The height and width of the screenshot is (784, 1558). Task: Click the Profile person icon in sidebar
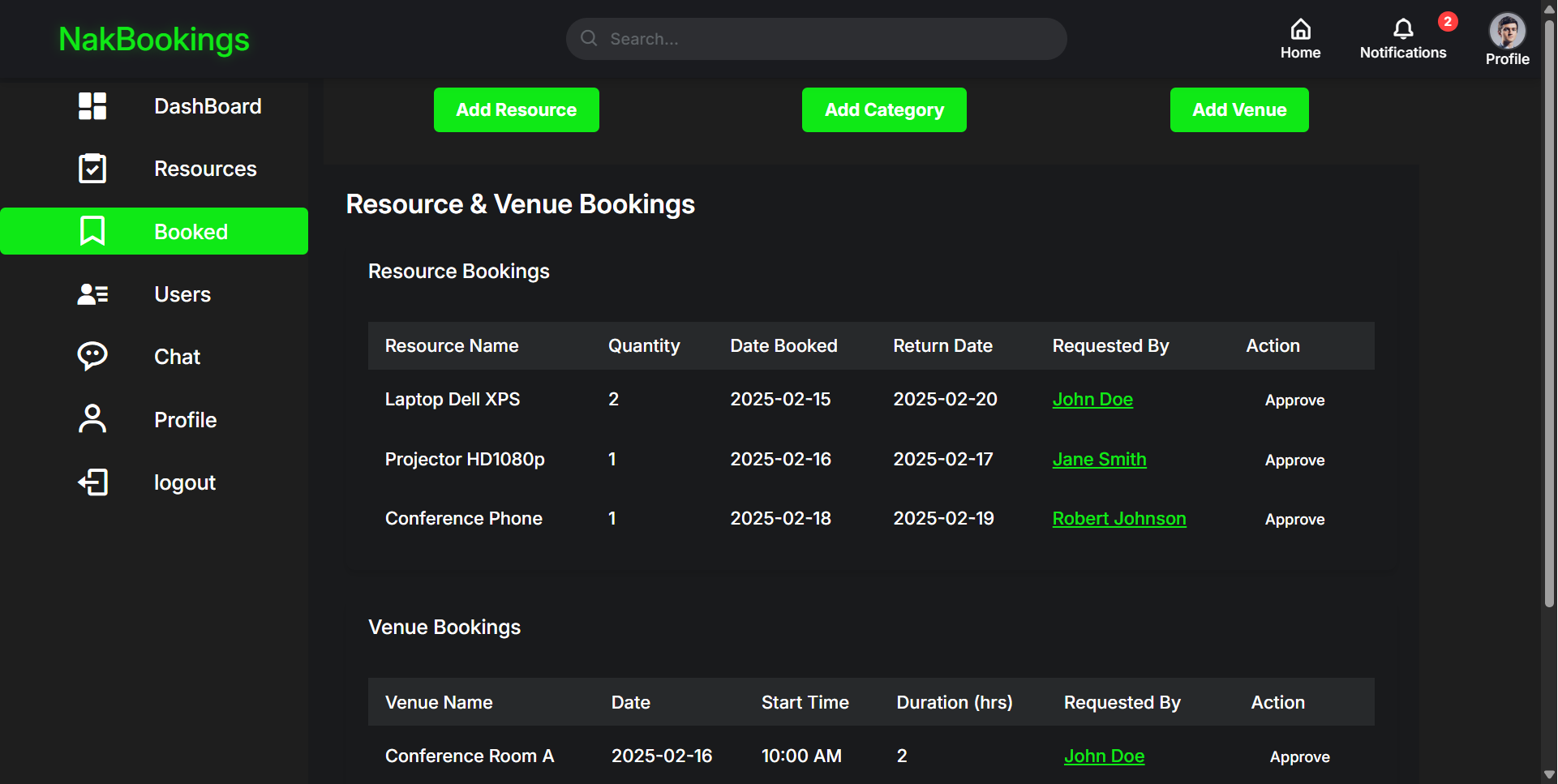[92, 418]
